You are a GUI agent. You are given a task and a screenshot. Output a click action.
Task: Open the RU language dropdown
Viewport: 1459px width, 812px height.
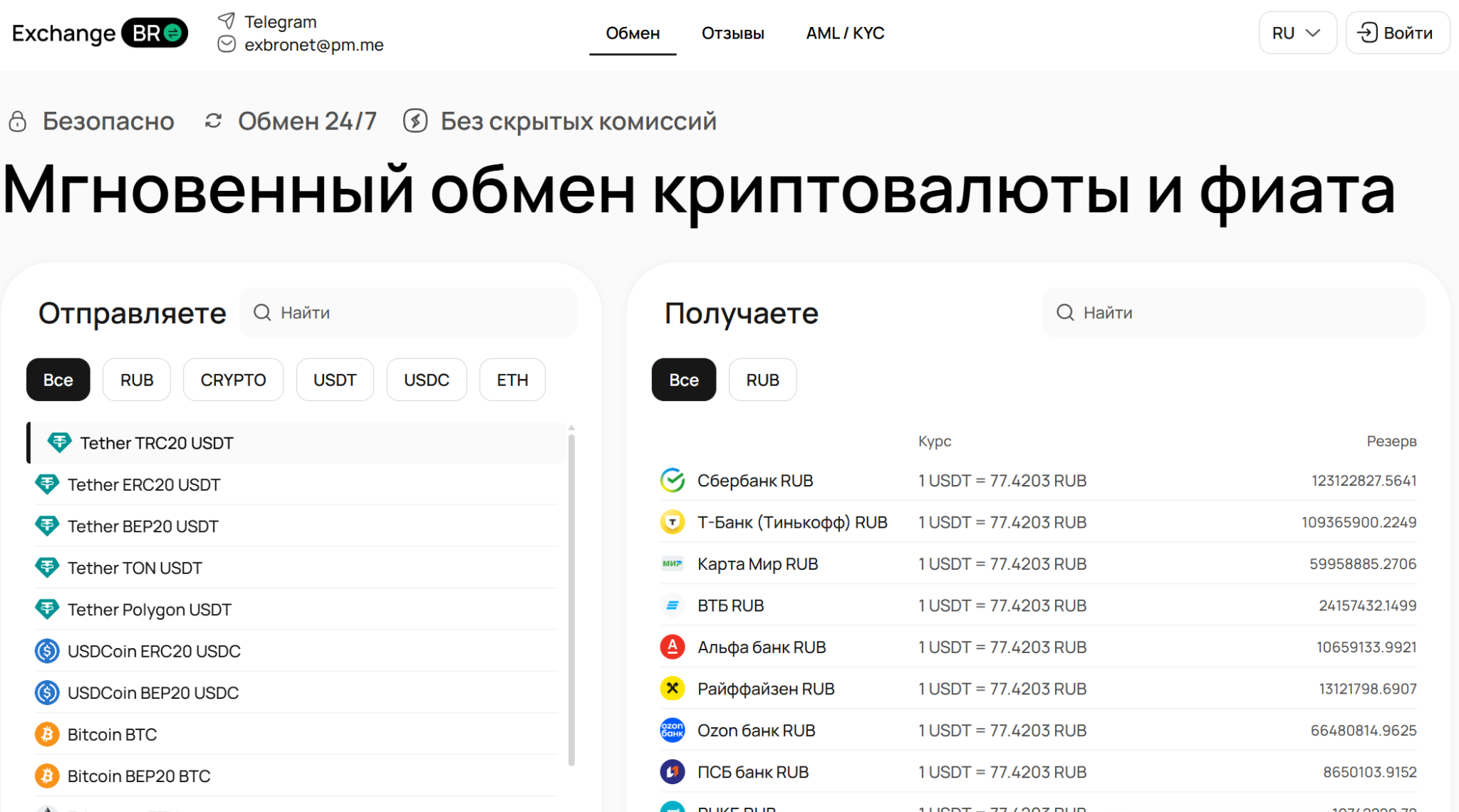coord(1297,33)
